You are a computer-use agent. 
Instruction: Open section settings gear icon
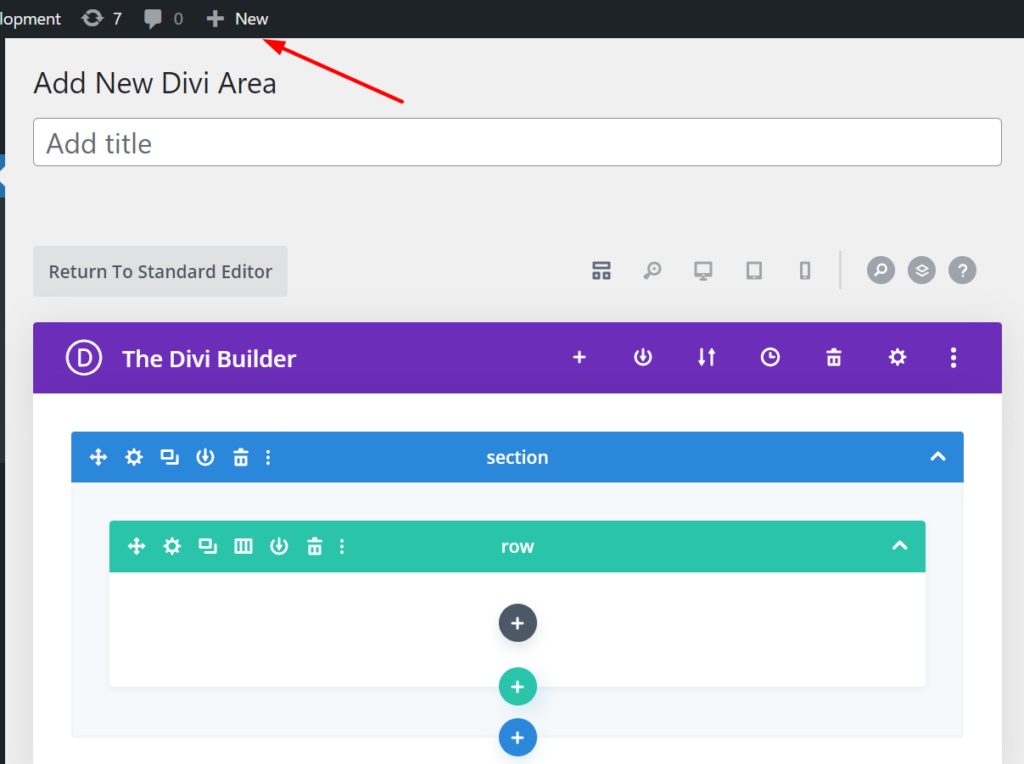tap(134, 457)
